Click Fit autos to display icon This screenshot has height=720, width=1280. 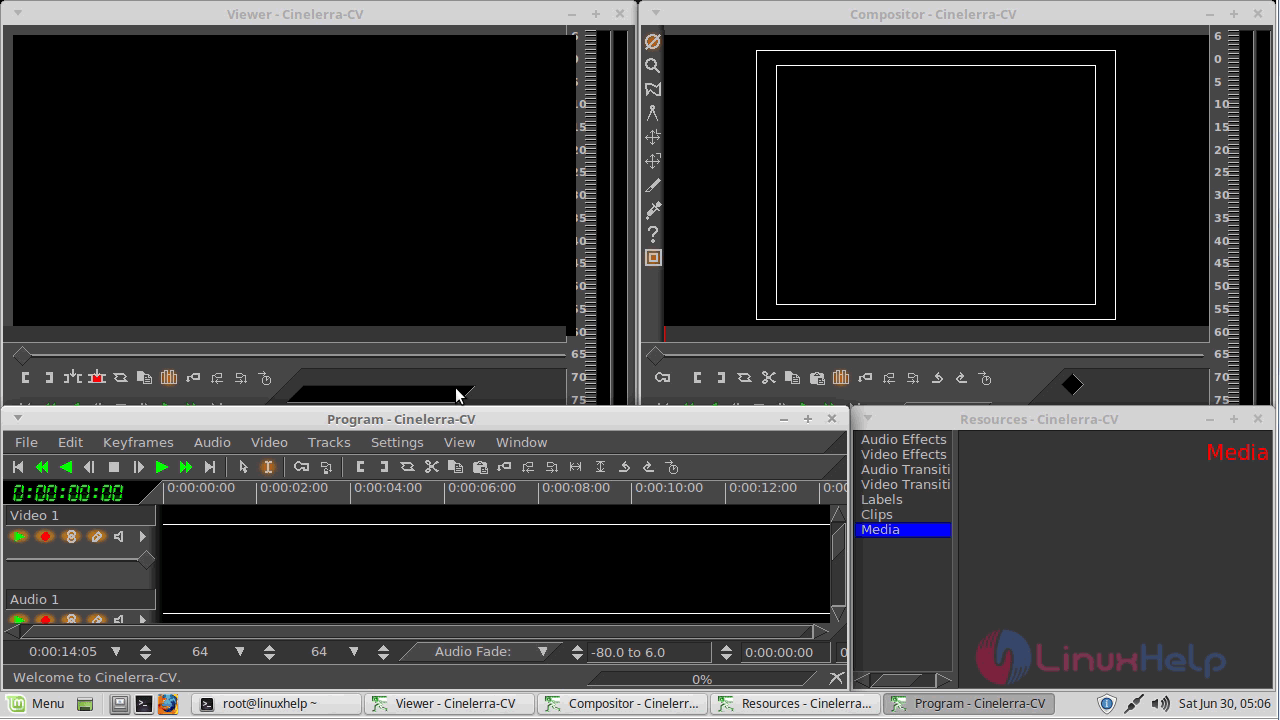tap(600, 467)
